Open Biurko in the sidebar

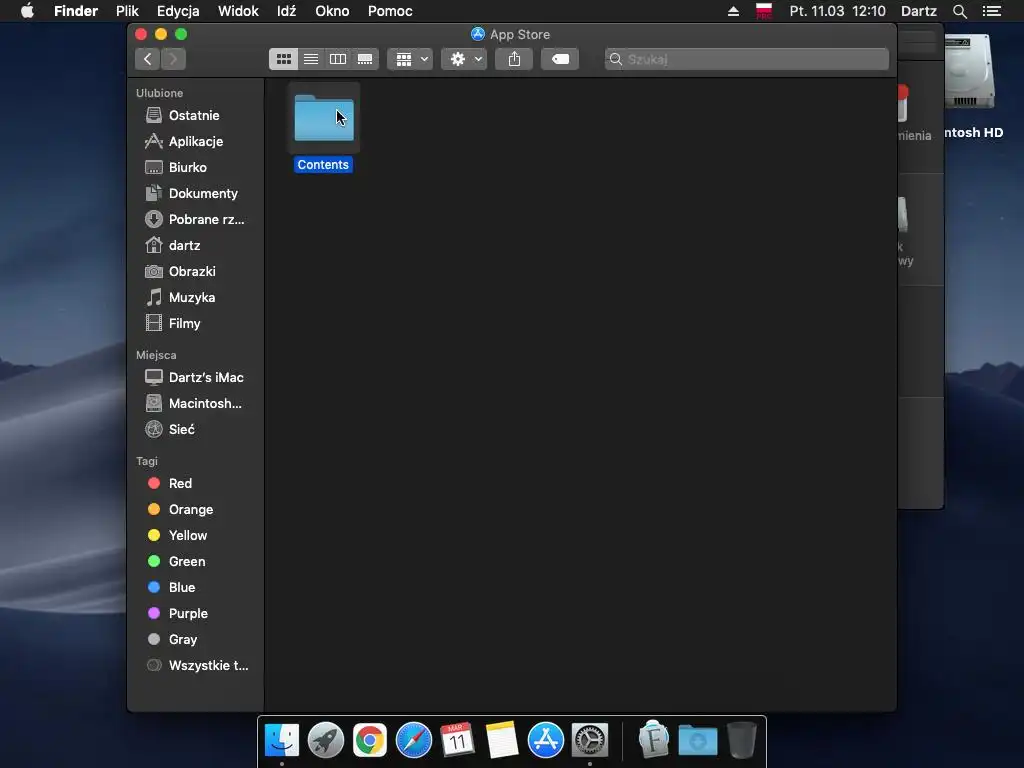(187, 168)
